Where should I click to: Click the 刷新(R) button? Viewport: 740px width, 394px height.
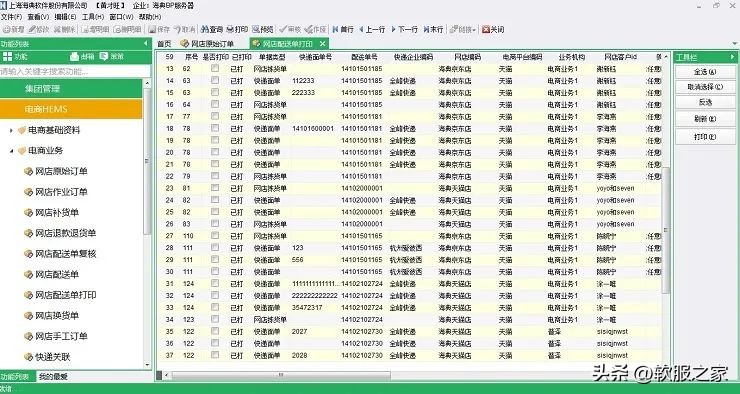[705, 119]
